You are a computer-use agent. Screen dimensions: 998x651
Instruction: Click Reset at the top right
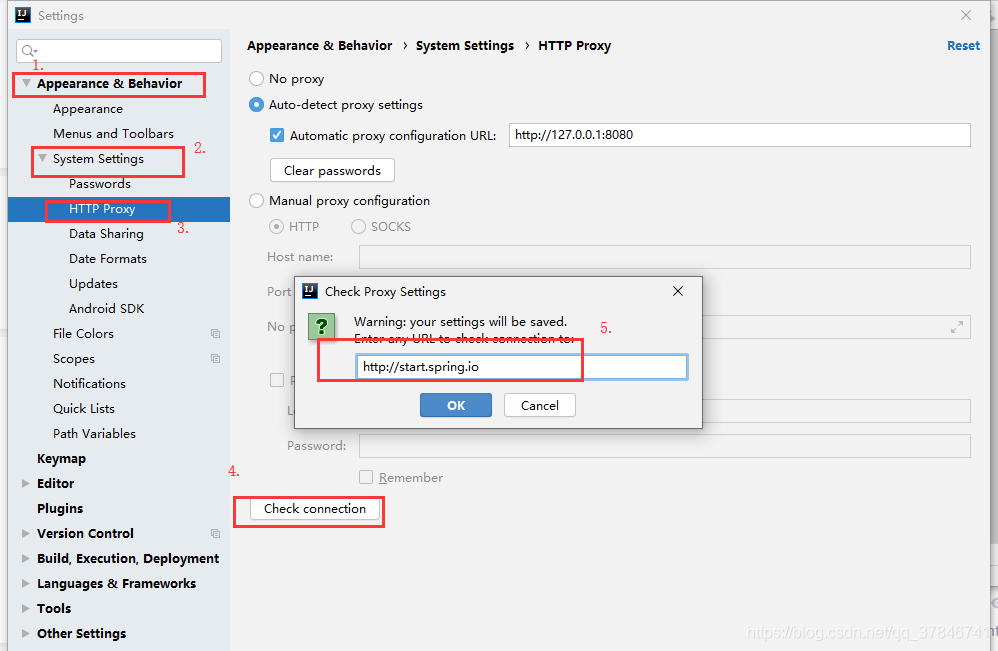click(x=962, y=45)
